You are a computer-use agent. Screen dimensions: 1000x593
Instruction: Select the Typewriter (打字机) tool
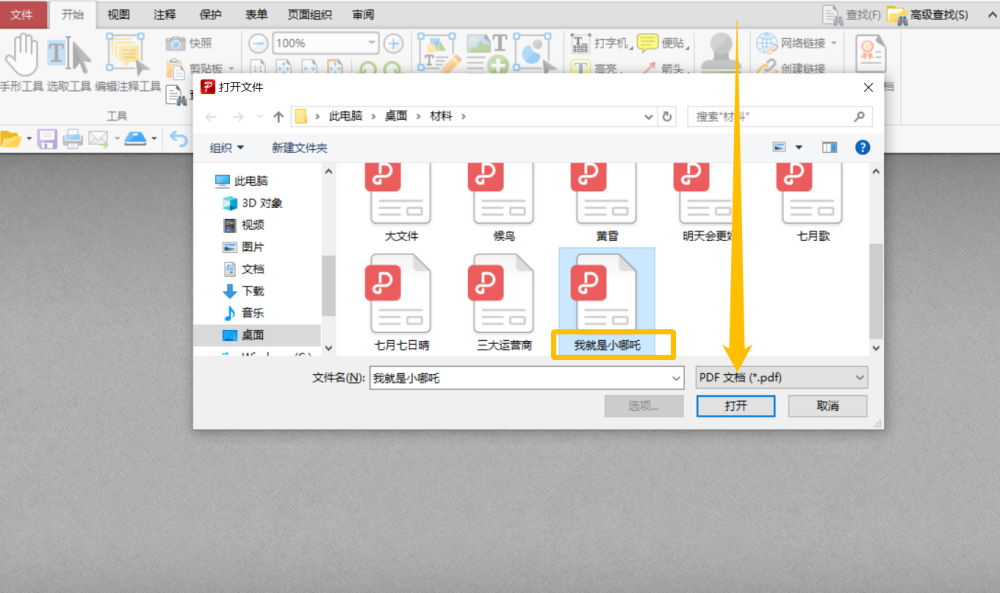point(599,43)
